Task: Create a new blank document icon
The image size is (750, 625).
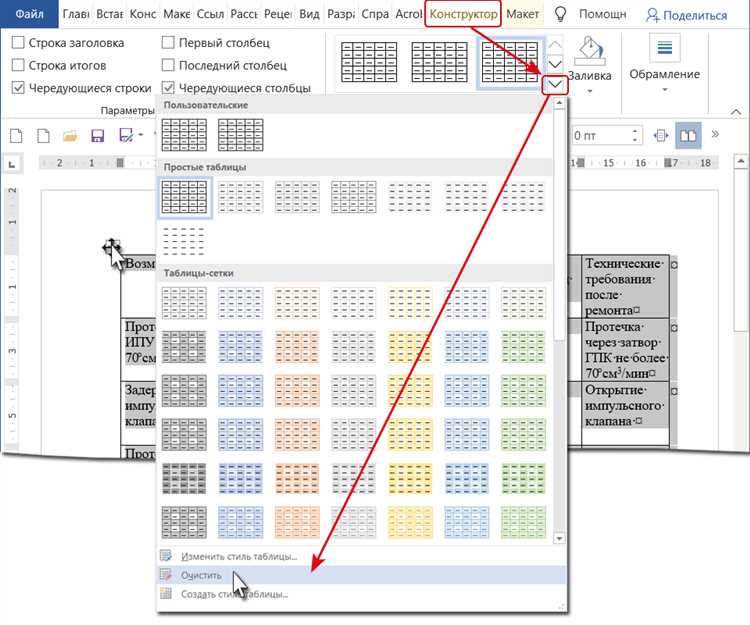Action: coord(16,136)
